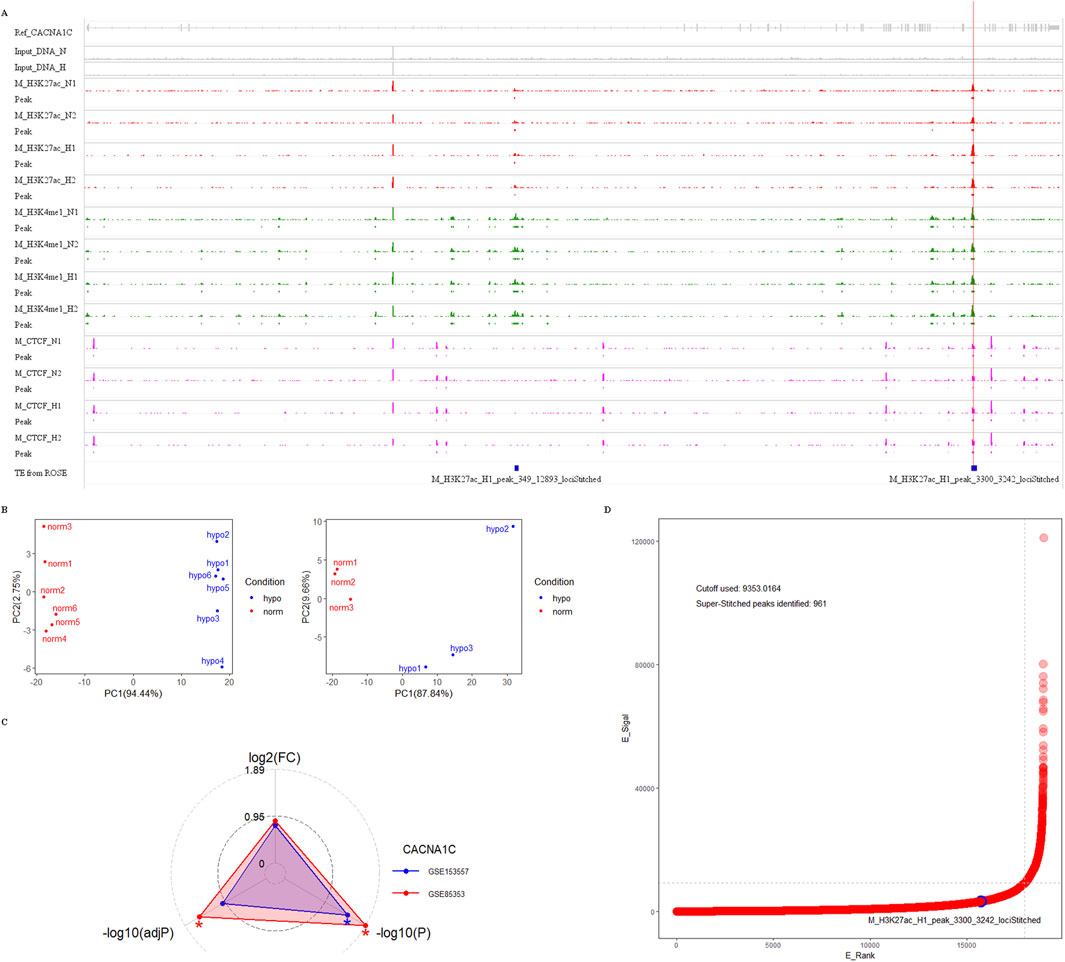Click the hypo6 point label
The width and height of the screenshot is (1065, 962).
coord(200,575)
